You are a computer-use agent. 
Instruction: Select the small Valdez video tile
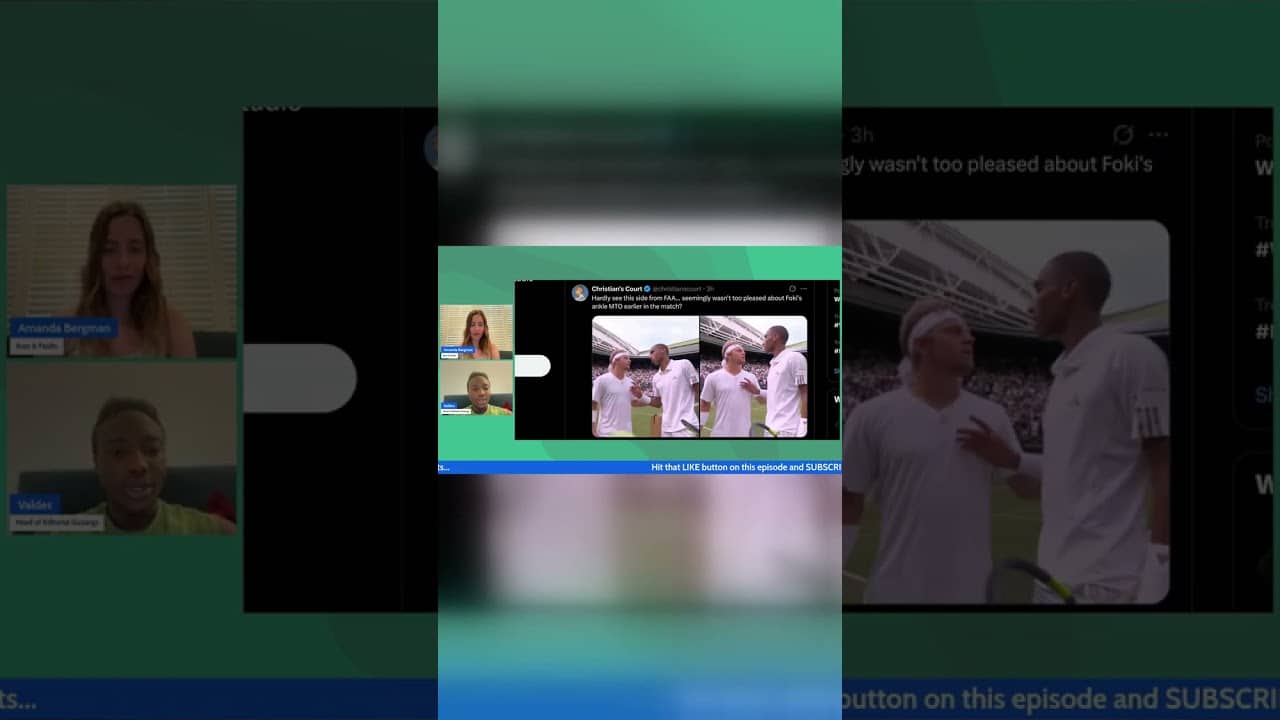476,388
